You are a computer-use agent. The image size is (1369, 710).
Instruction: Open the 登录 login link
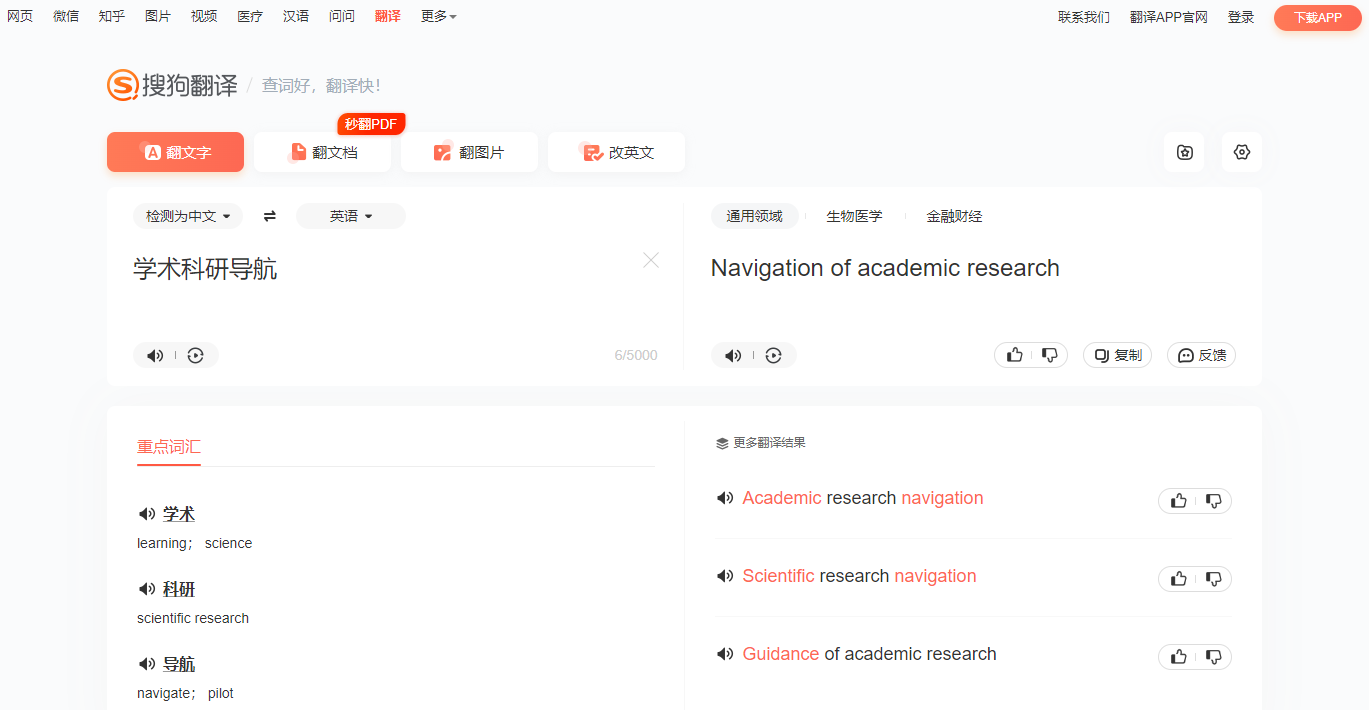(x=1241, y=17)
